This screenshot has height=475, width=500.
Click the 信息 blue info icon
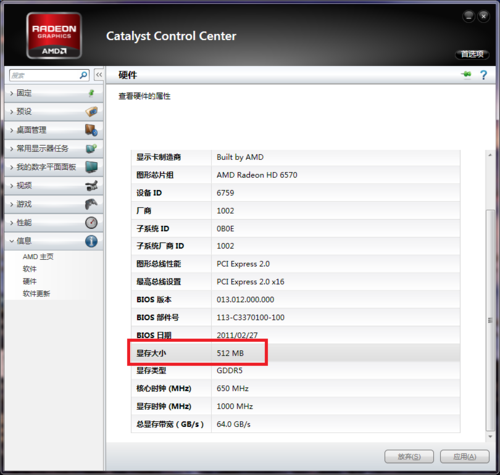(91, 241)
